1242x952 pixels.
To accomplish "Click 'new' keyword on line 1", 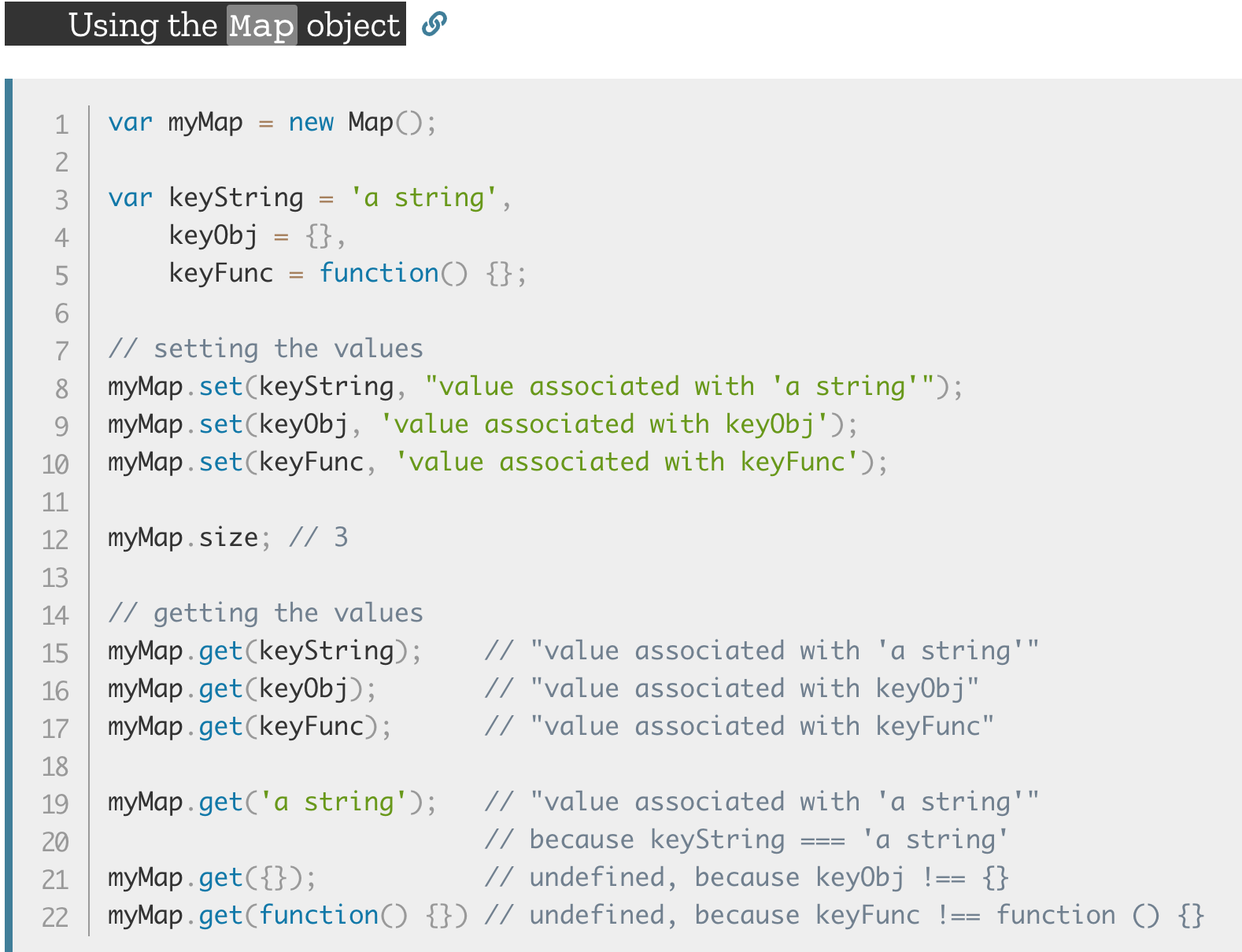I will click(311, 122).
